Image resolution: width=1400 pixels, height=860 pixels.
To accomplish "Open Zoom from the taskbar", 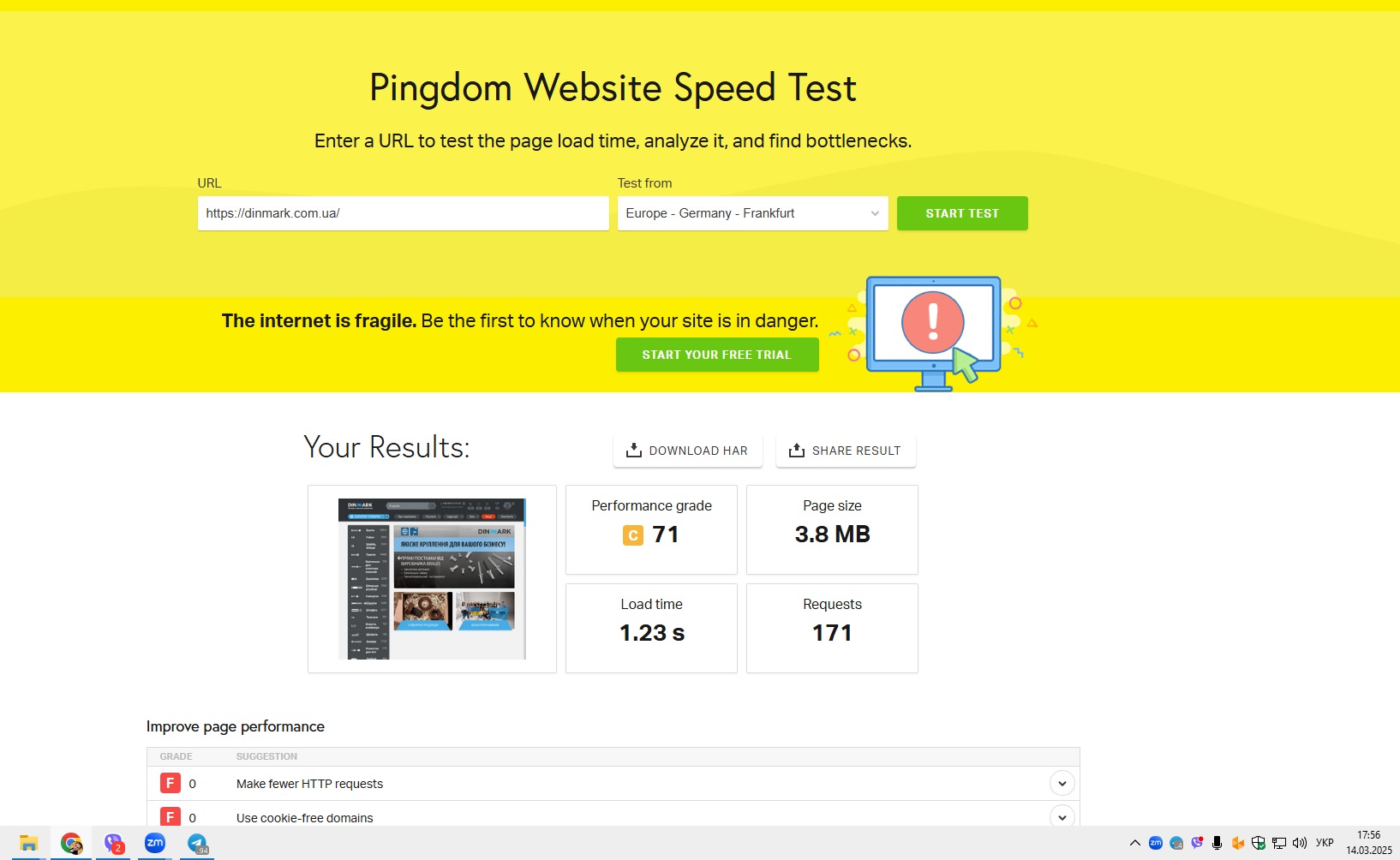I will click(155, 843).
